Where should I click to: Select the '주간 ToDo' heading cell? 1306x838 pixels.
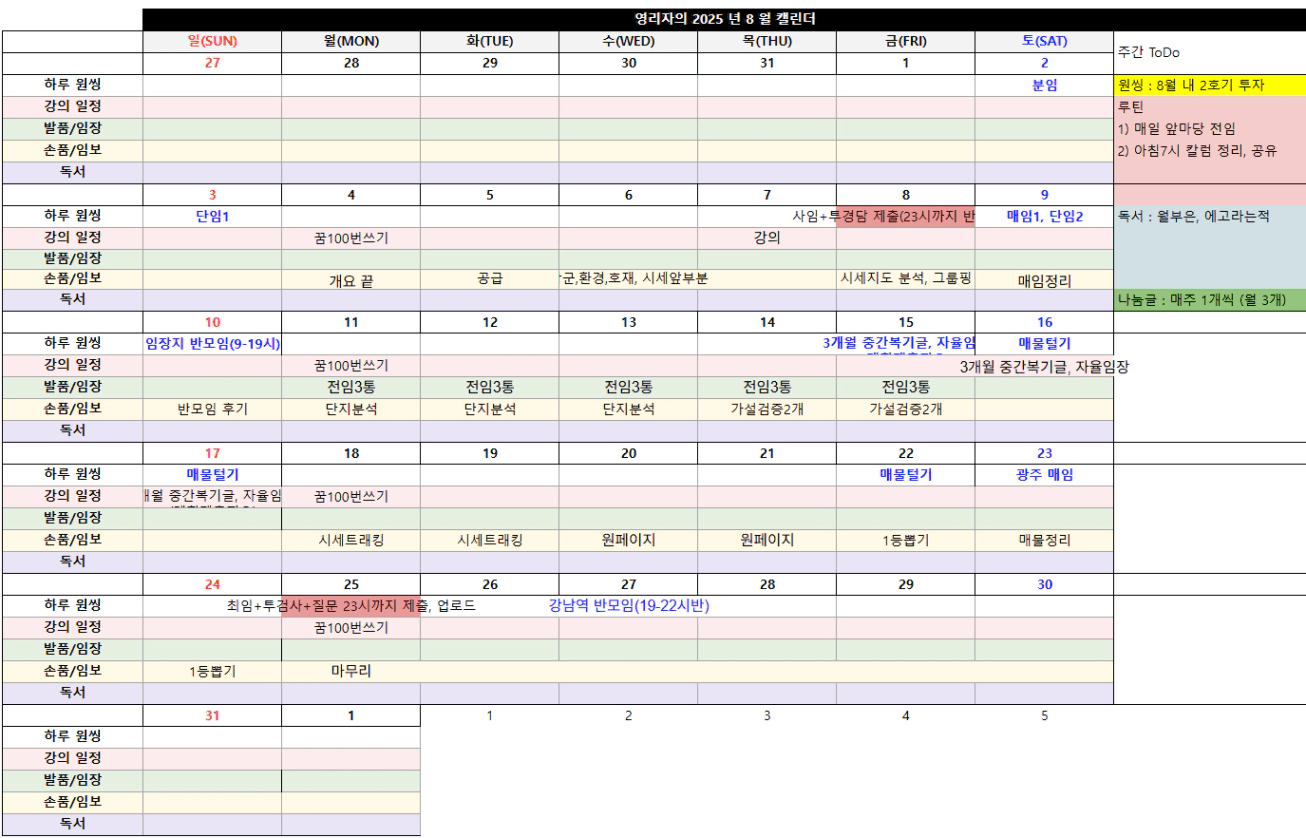pos(1209,52)
